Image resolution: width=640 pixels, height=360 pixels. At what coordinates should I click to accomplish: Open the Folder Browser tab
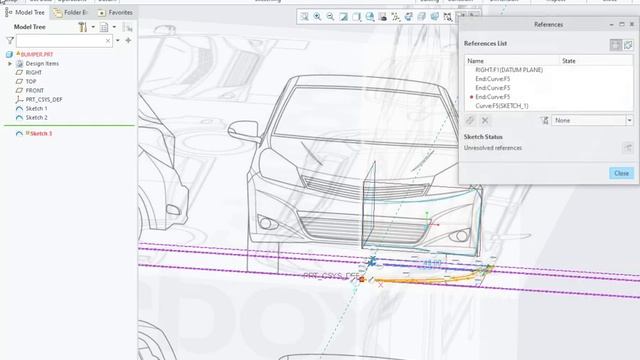click(70, 13)
